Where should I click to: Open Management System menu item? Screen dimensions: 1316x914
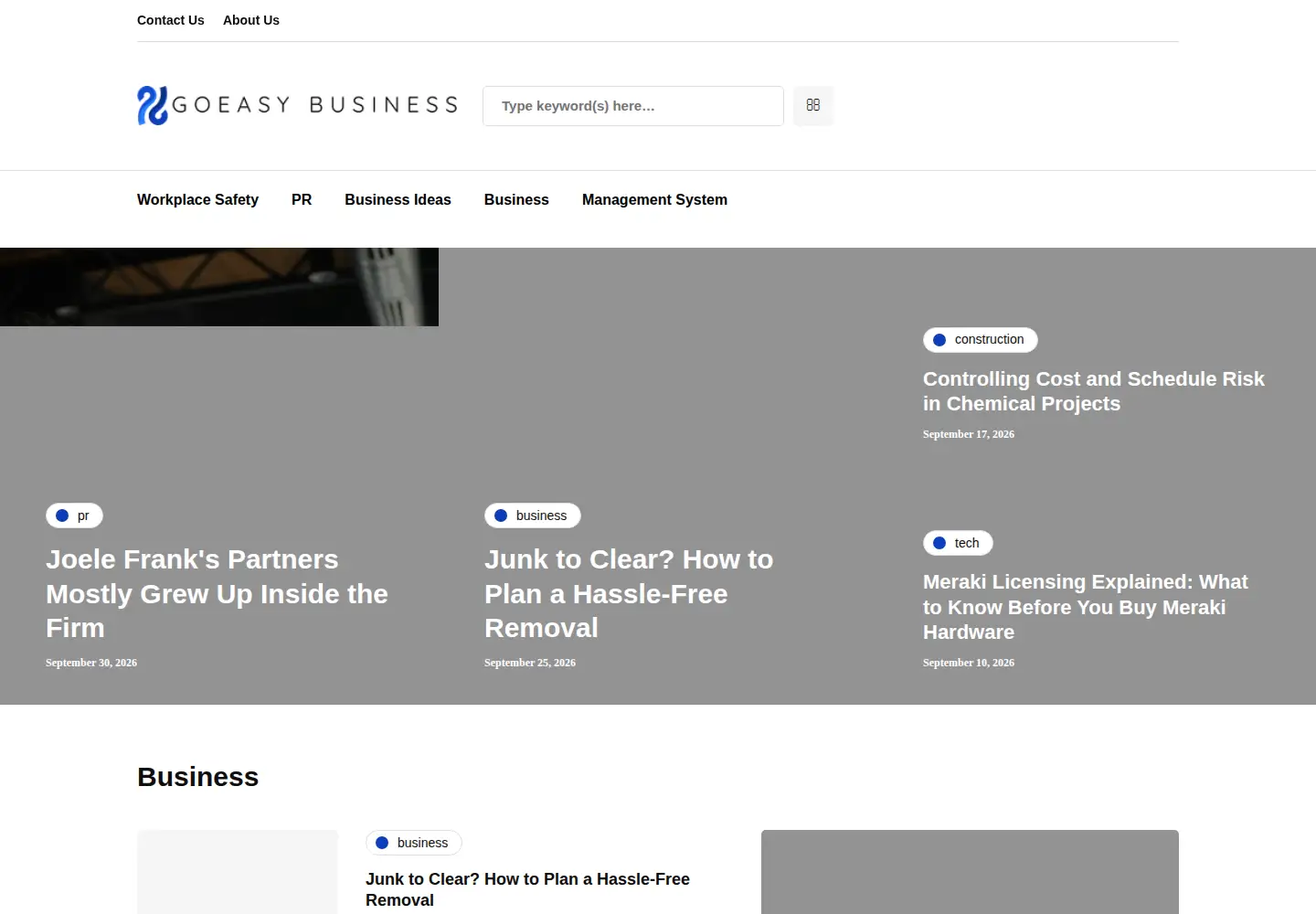tap(654, 199)
